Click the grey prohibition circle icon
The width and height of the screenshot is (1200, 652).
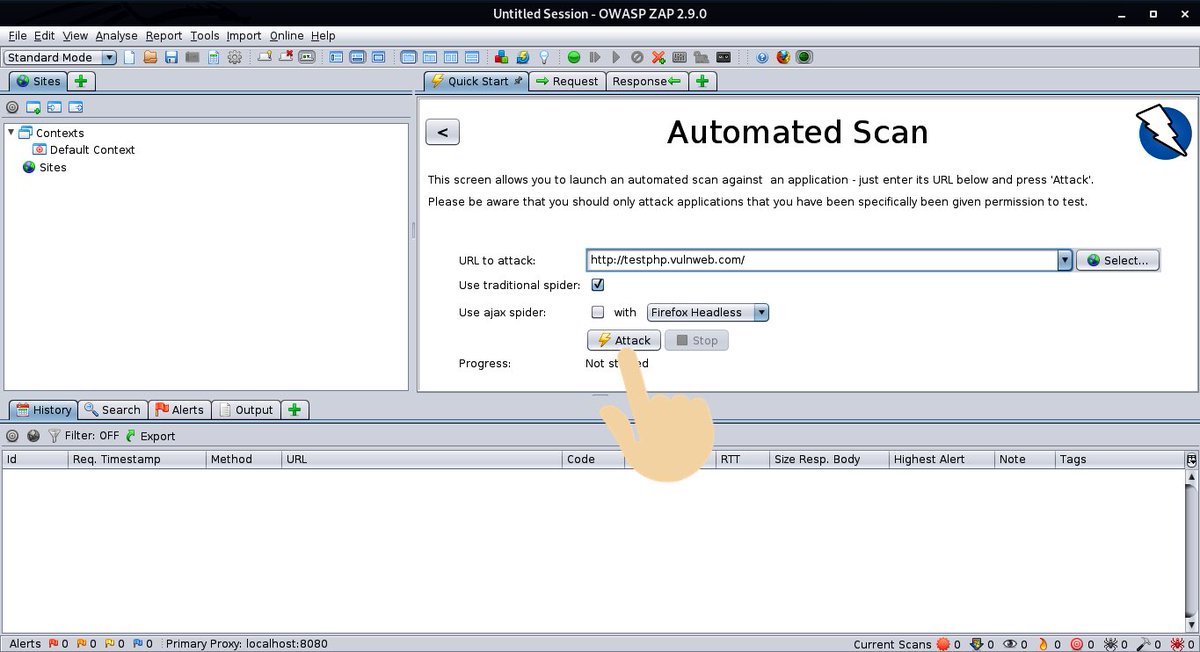click(x=637, y=57)
